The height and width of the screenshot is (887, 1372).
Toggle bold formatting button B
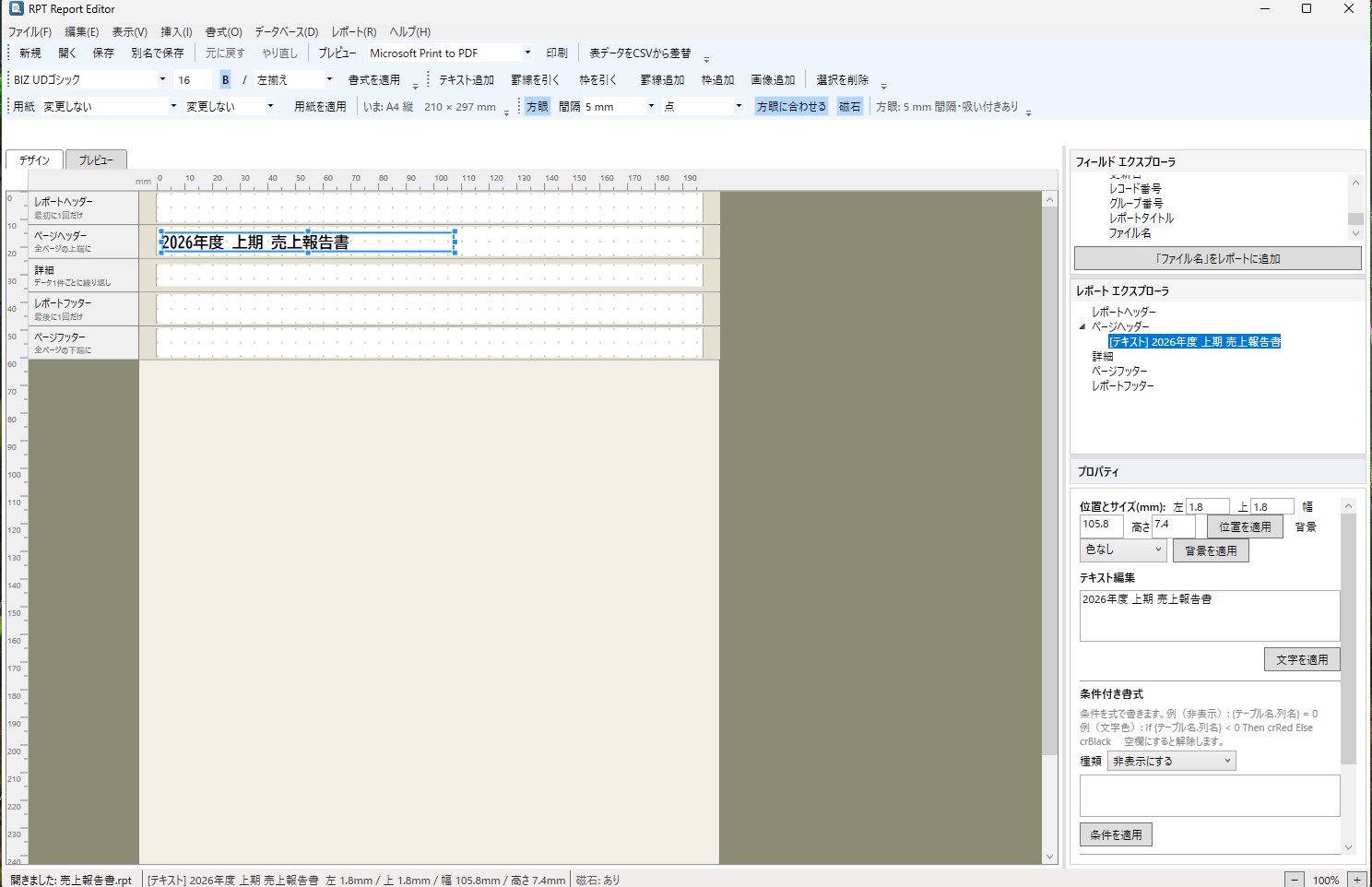[225, 80]
